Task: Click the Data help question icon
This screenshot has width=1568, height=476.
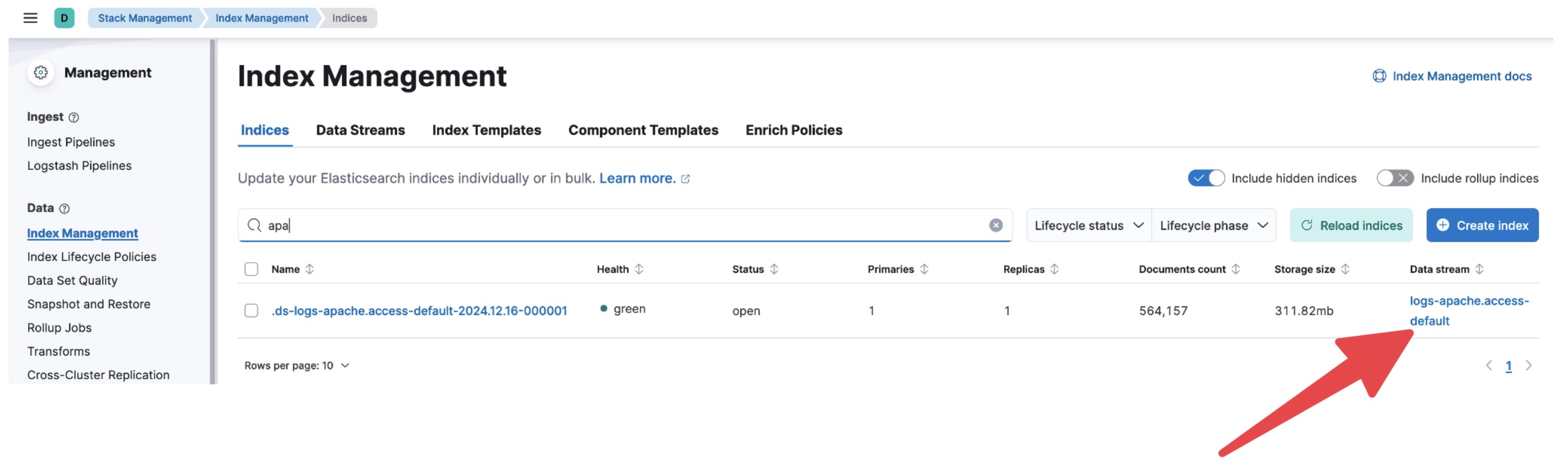Action: click(64, 209)
